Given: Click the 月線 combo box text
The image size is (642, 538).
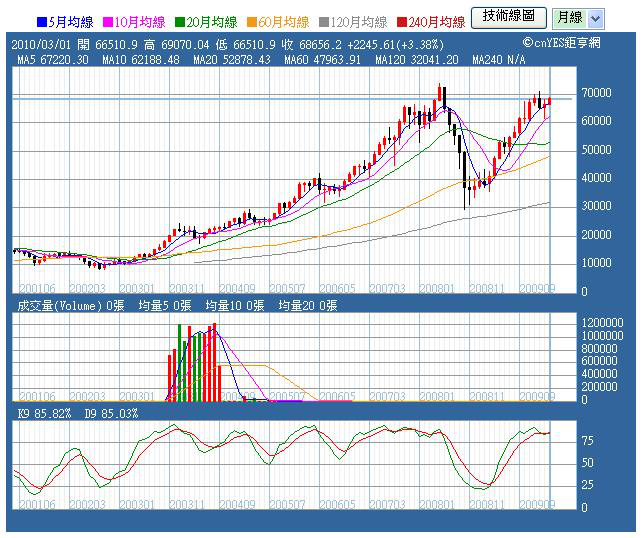Looking at the screenshot, I should pyautogui.click(x=569, y=18).
